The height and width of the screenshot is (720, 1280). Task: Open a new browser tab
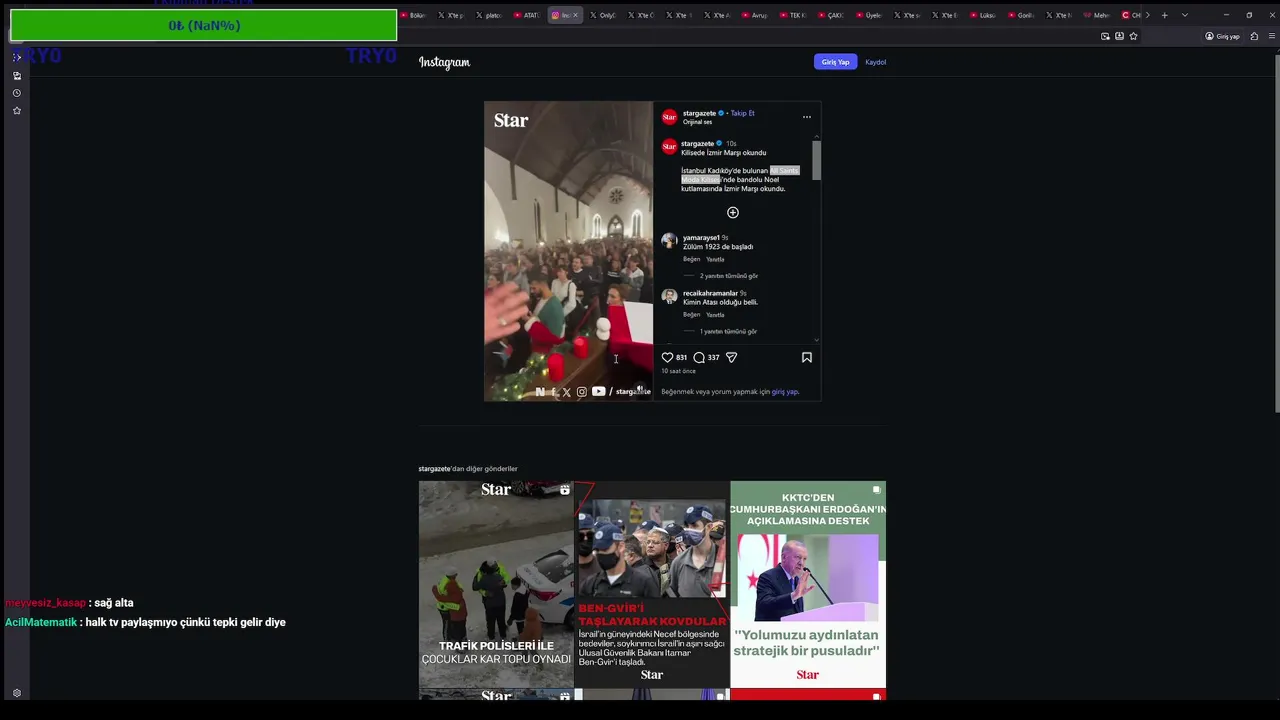1164,15
